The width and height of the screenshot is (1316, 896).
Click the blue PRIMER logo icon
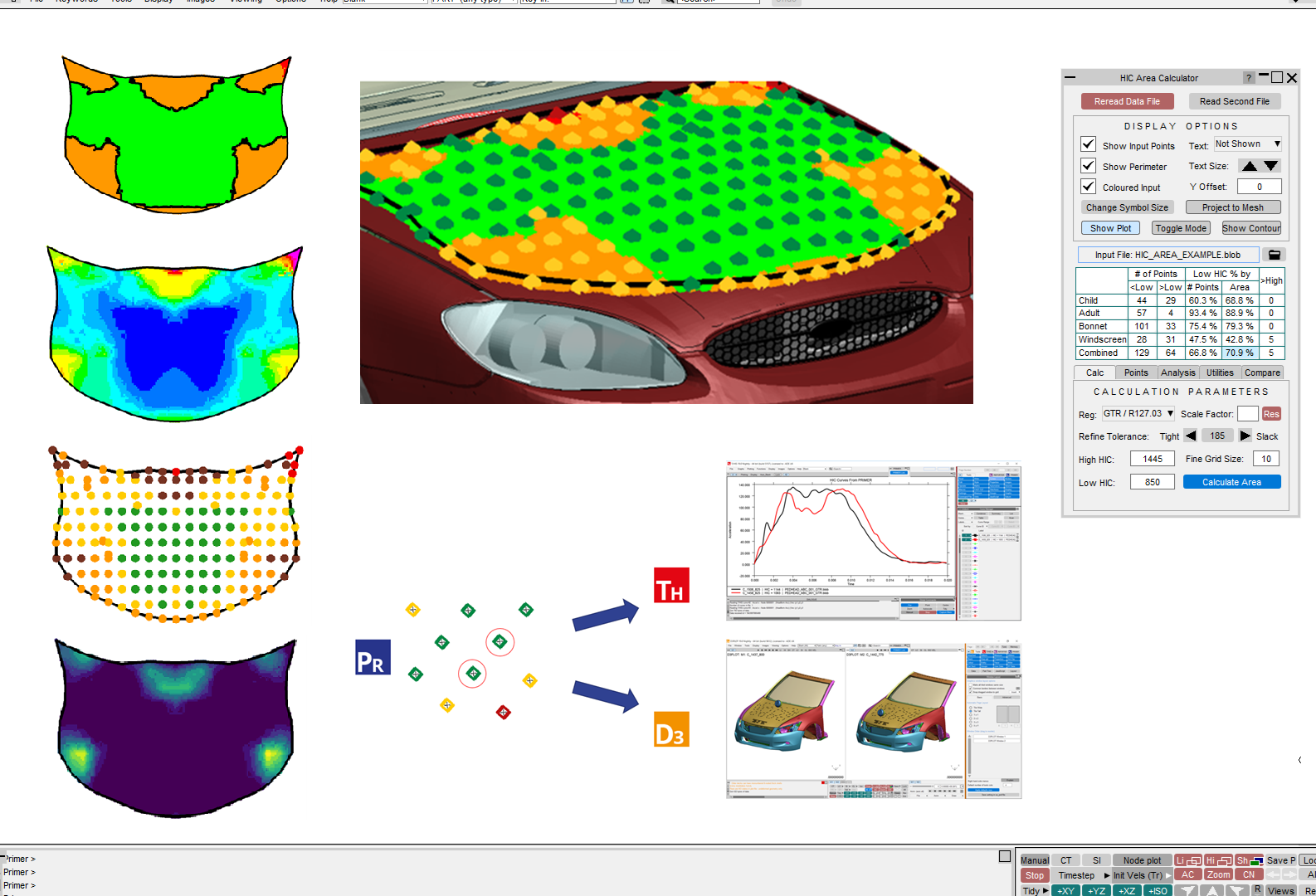click(x=373, y=657)
